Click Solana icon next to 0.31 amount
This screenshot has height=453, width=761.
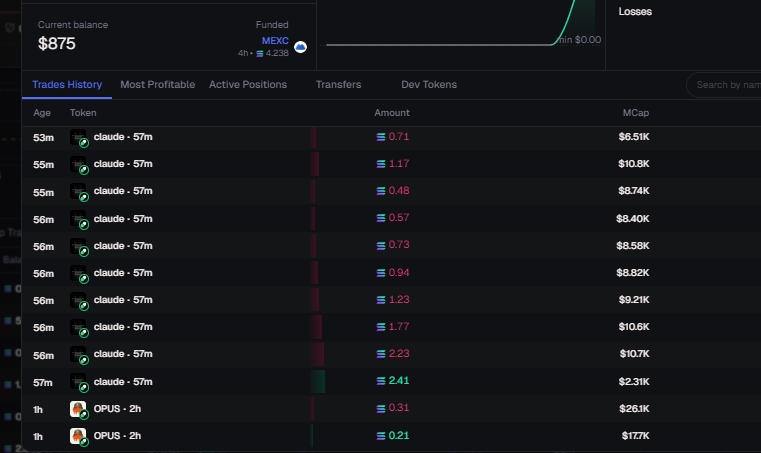point(381,408)
